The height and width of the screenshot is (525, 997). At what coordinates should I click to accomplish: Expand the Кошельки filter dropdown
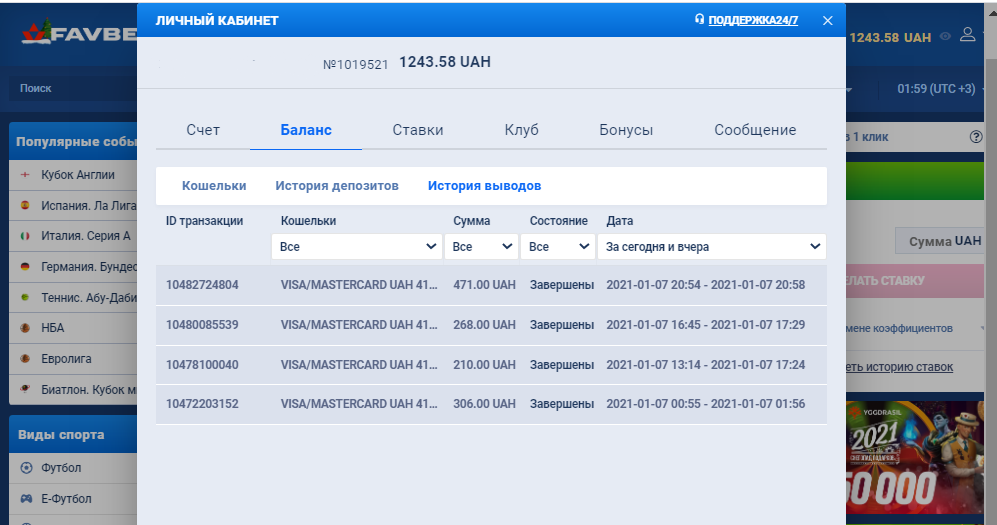point(359,246)
